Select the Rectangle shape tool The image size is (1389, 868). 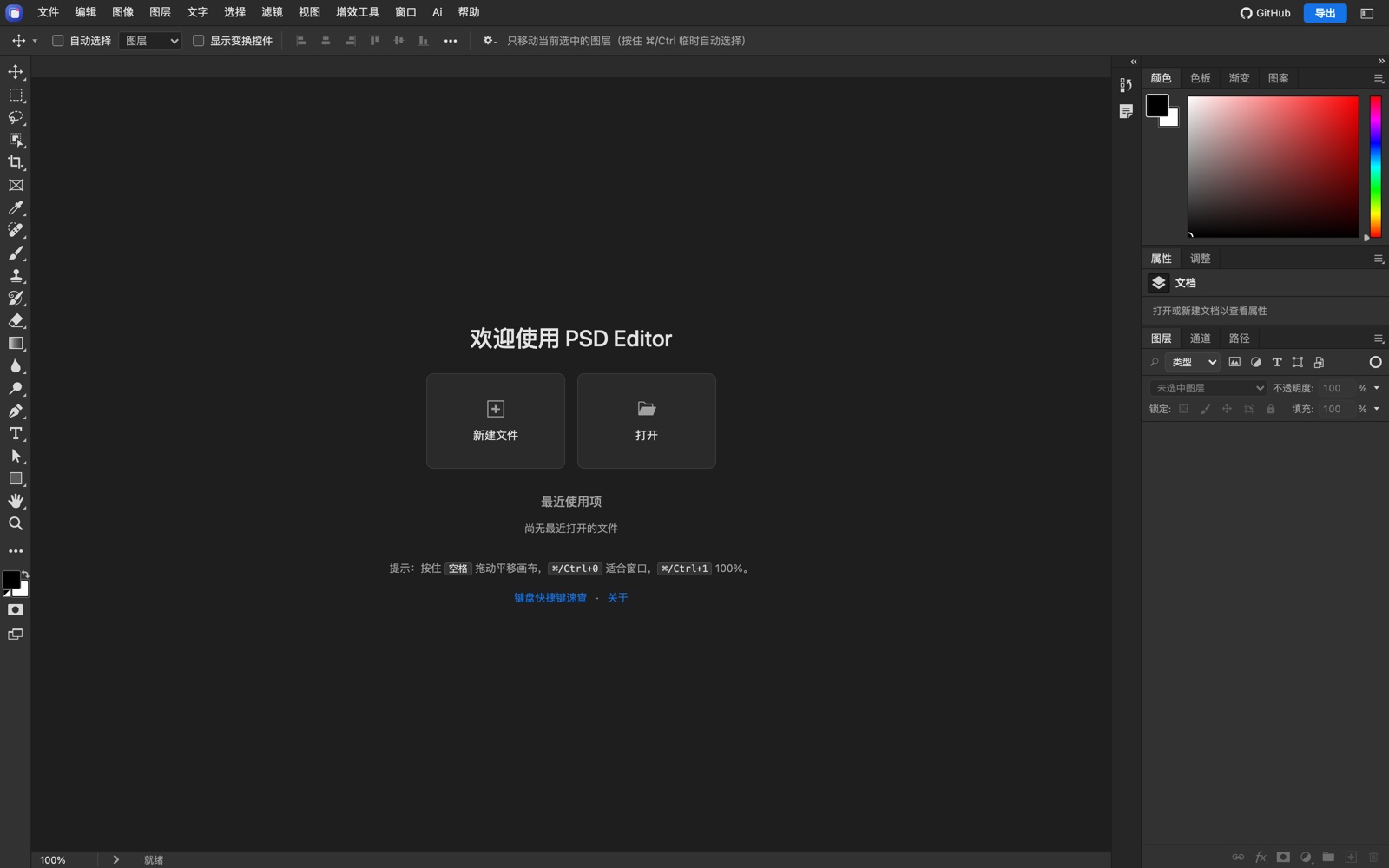tap(16, 478)
